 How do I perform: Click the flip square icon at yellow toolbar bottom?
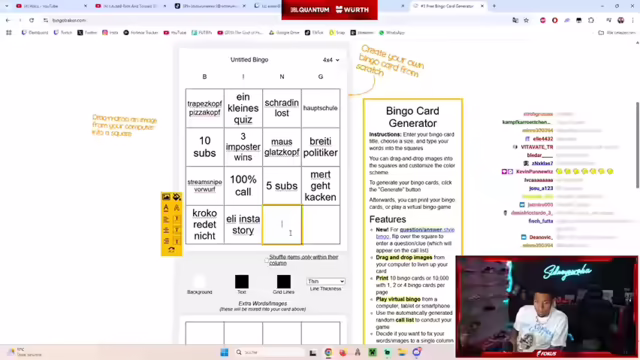tap(171, 250)
